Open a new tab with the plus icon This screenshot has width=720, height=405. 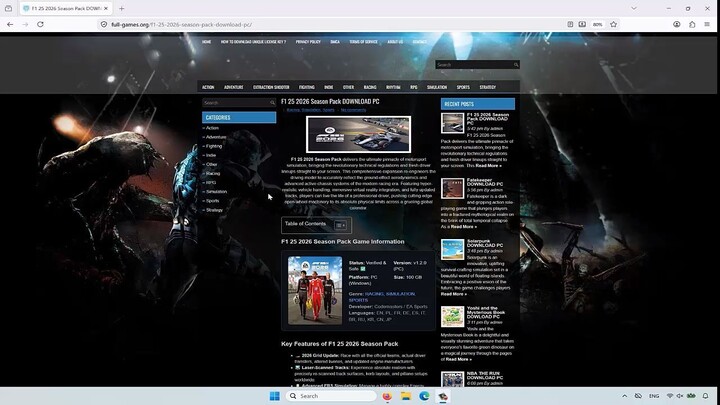tap(122, 8)
